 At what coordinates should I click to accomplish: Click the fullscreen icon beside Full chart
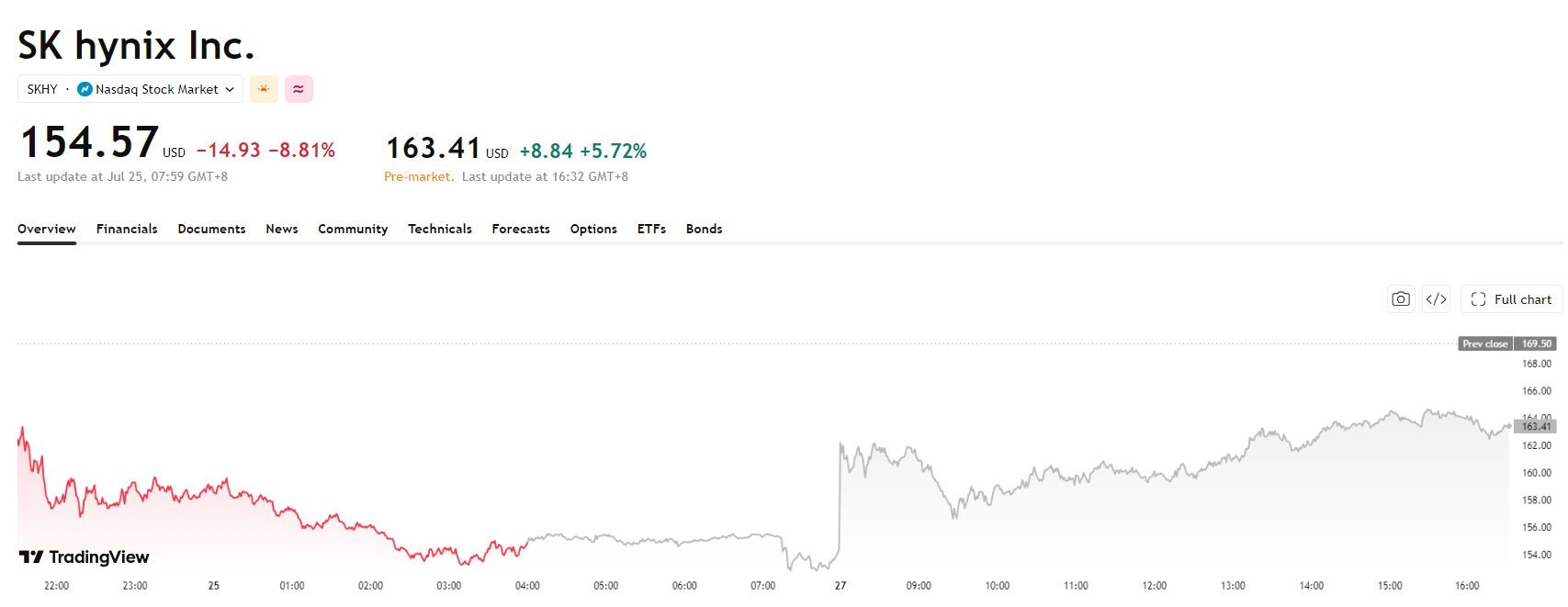click(x=1478, y=299)
